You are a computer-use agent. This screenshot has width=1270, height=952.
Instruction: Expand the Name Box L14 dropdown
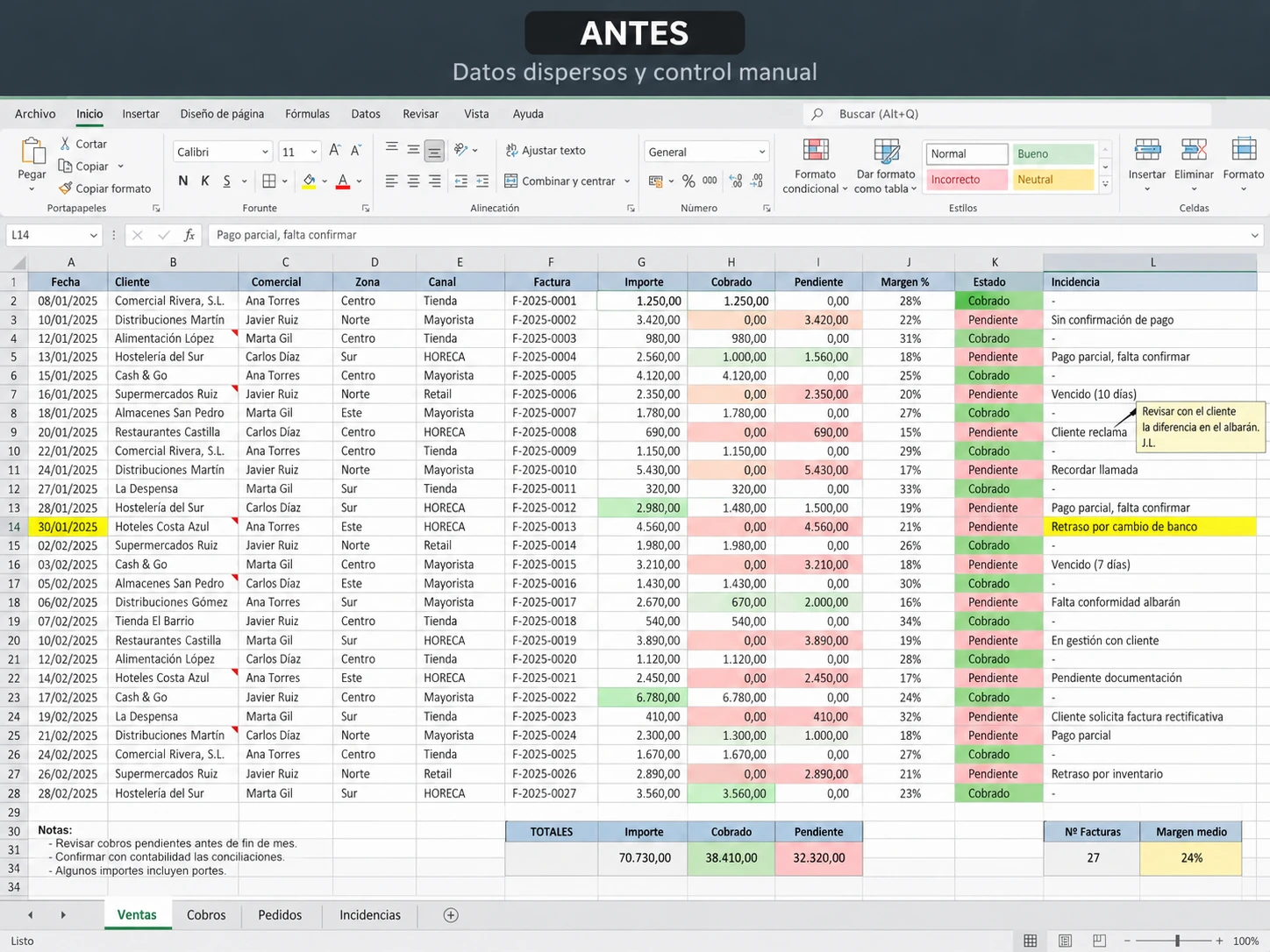pos(93,235)
